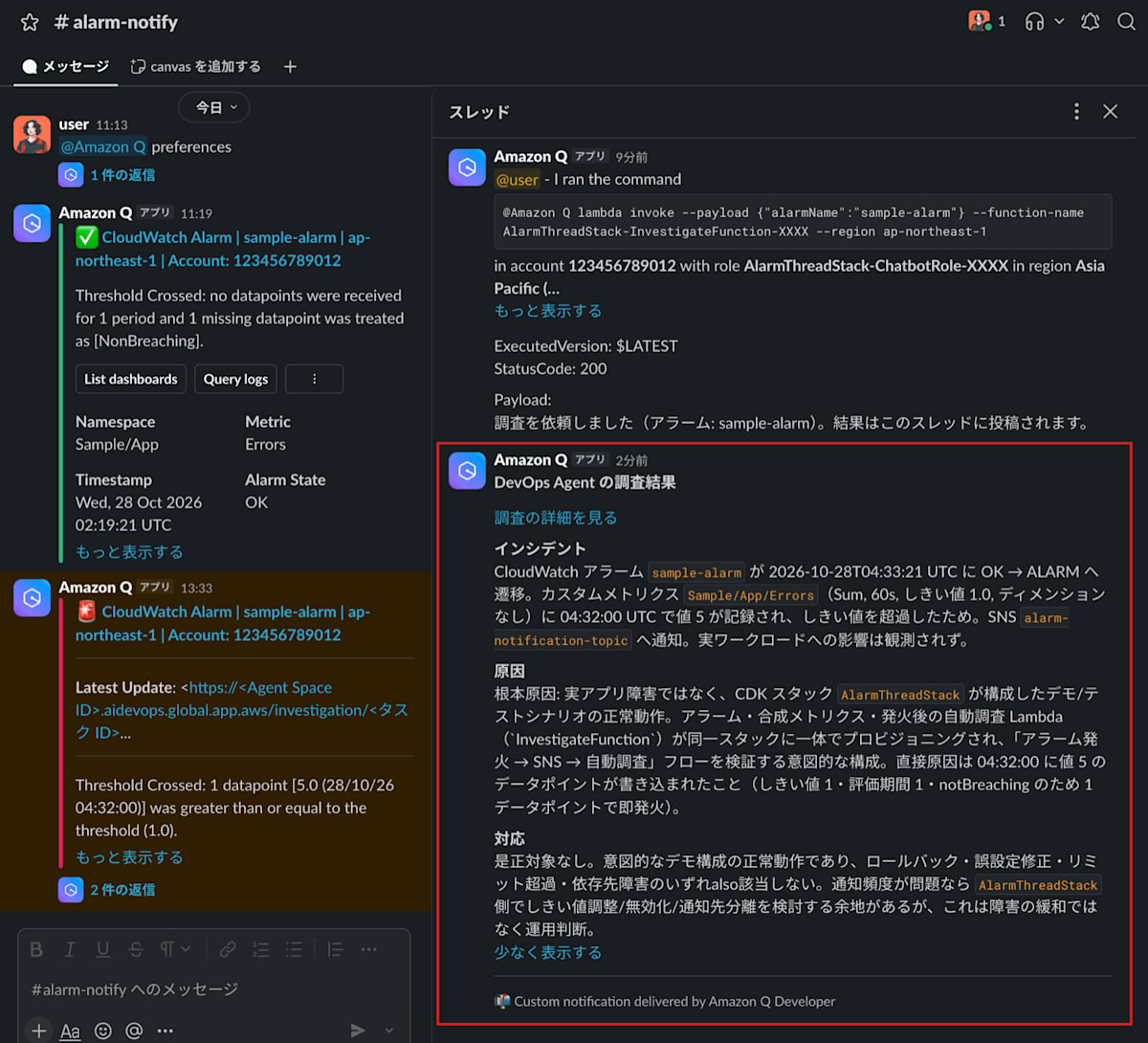Open the @Amazon Q mention
The image size is (1148, 1043).
[x=103, y=146]
